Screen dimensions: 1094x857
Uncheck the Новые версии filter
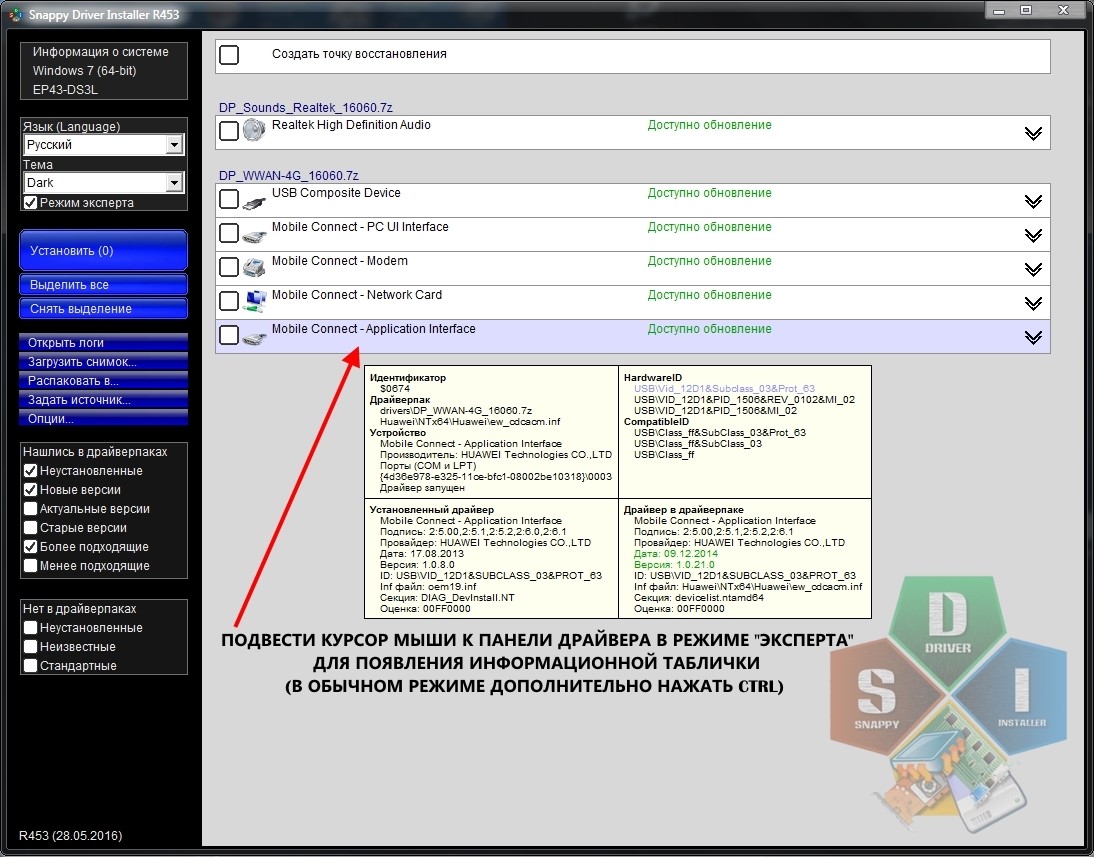coord(30,489)
